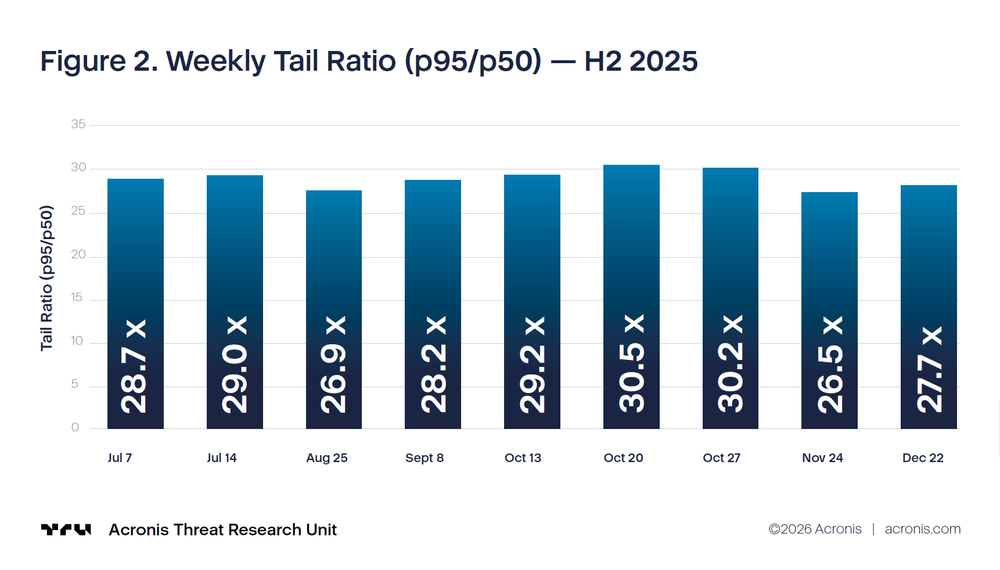
Task: Click the 'Sept 8' x-axis label
Action: (424, 458)
